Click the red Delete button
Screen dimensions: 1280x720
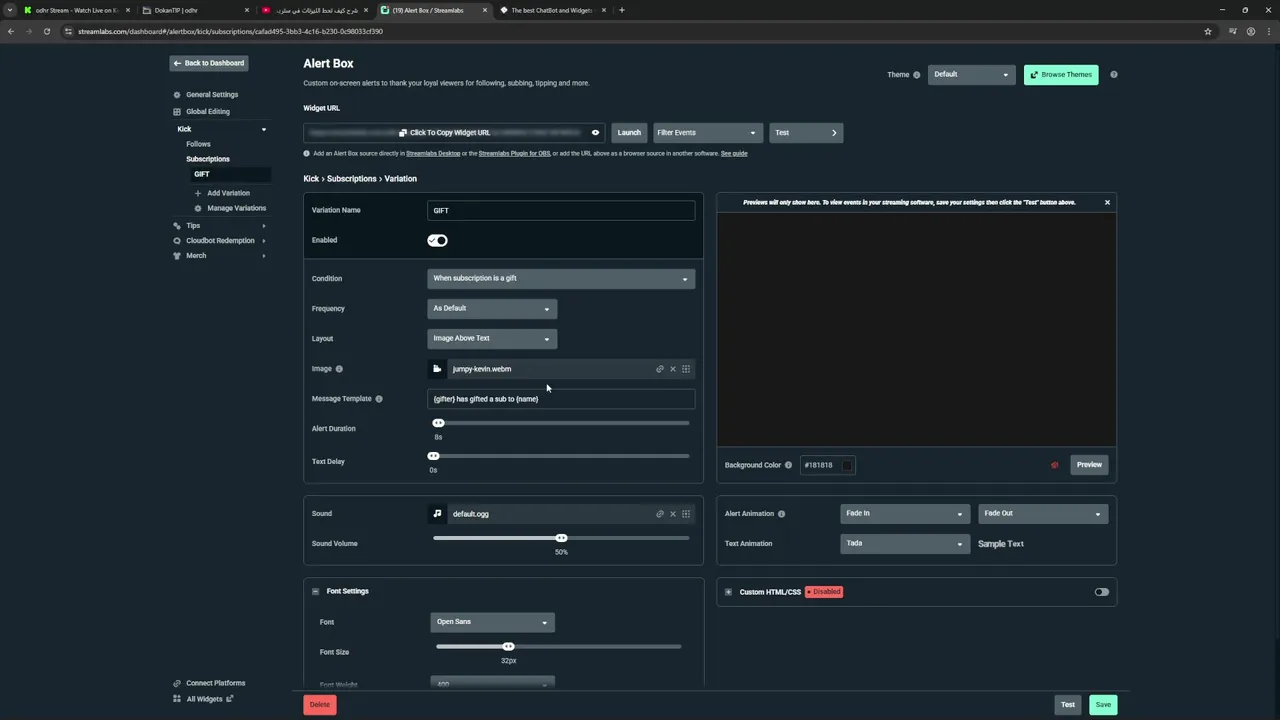[320, 705]
